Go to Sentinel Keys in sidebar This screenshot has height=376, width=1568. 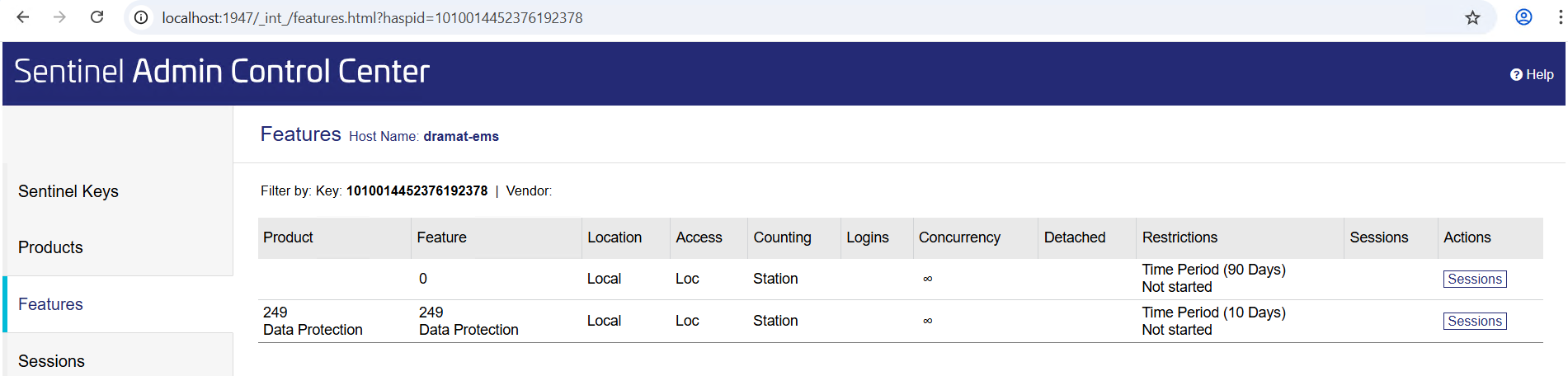coord(68,191)
